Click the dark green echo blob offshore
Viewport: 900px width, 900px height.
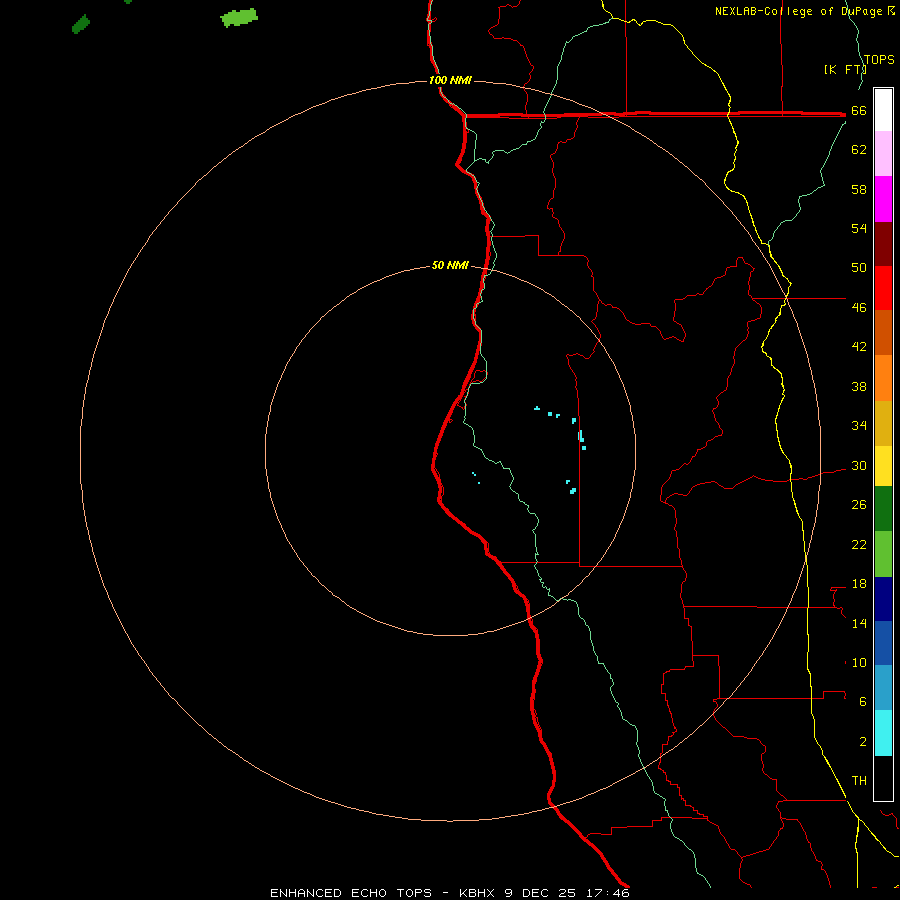pyautogui.click(x=81, y=24)
